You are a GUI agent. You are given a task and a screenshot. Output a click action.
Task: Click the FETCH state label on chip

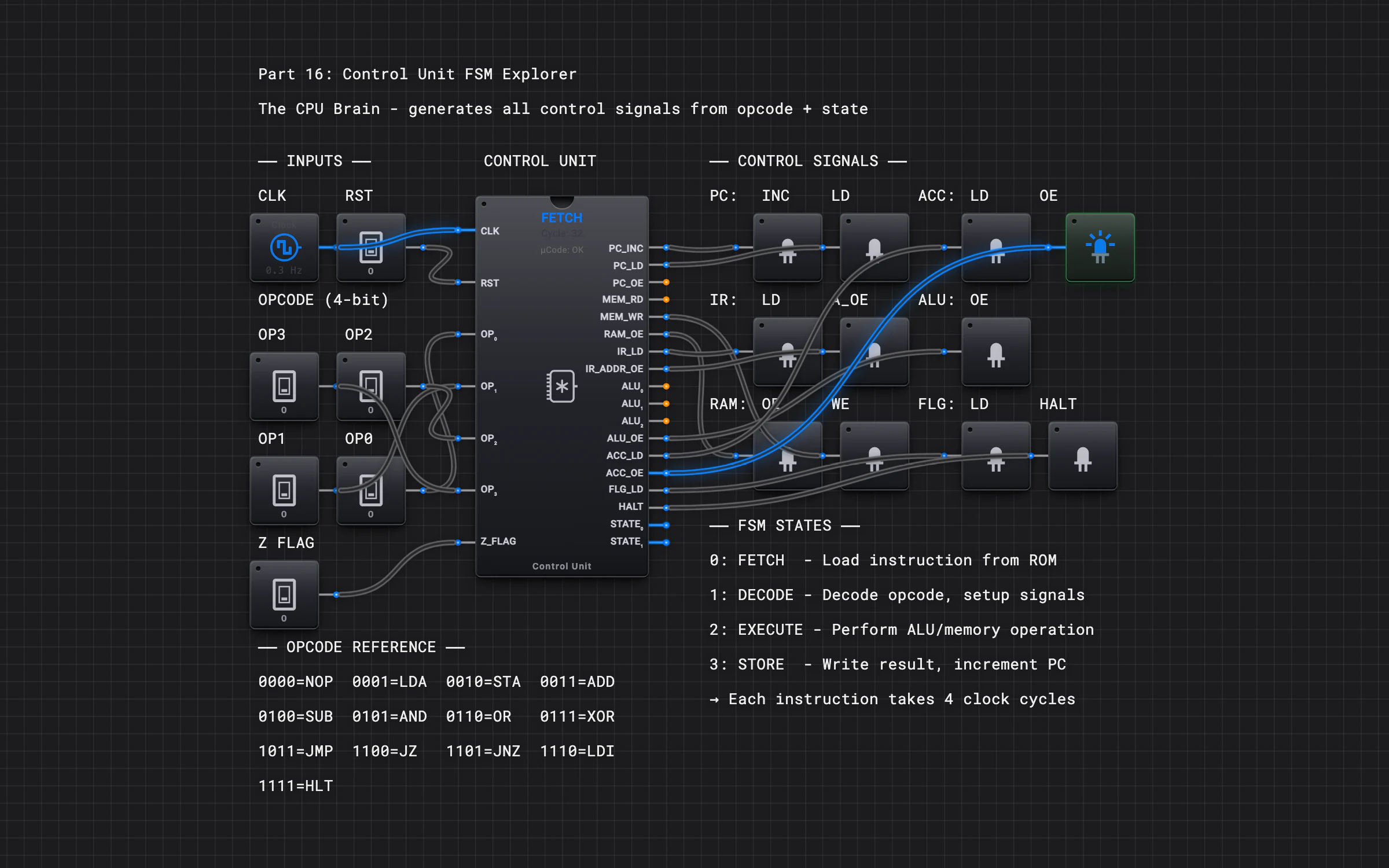coord(561,218)
